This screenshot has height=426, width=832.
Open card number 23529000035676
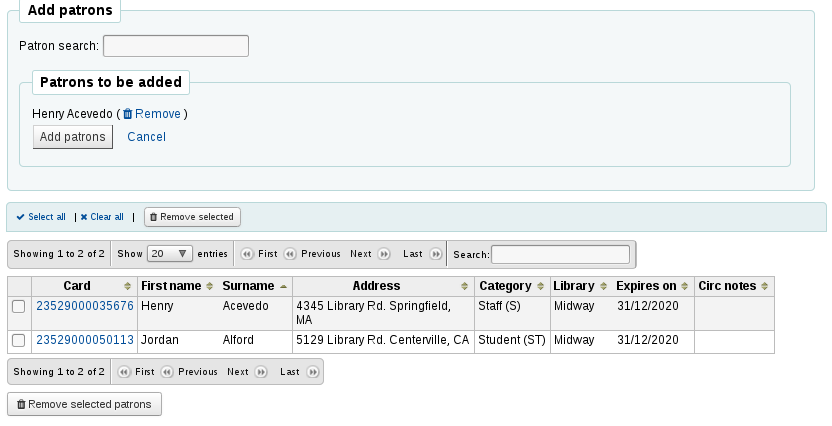tap(85, 306)
